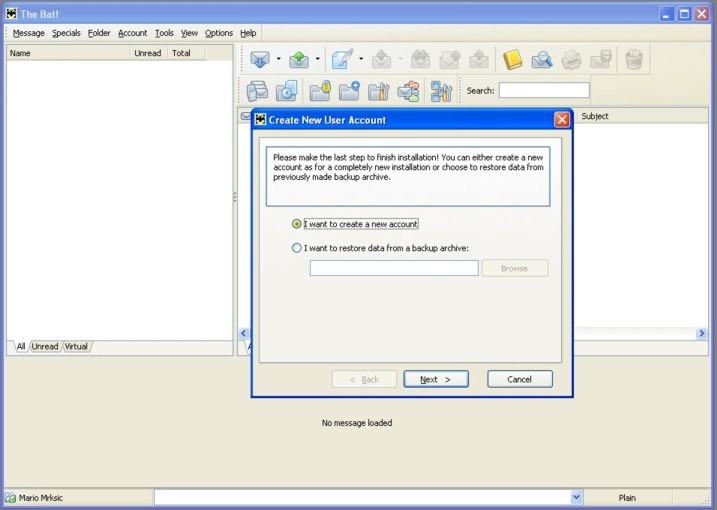Viewport: 717px width, 510px height.
Task: Expand the Send Mail dropdown arrow
Action: coord(317,60)
